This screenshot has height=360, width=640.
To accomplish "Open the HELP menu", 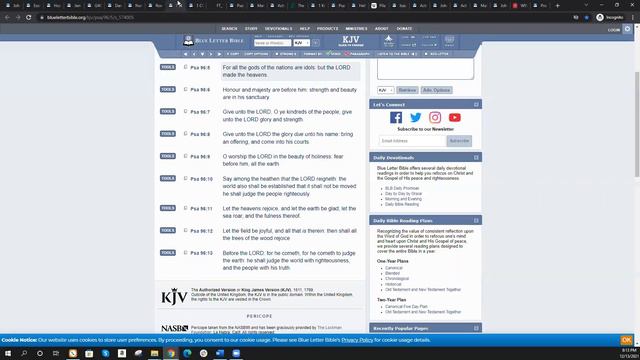I will tap(305, 29).
